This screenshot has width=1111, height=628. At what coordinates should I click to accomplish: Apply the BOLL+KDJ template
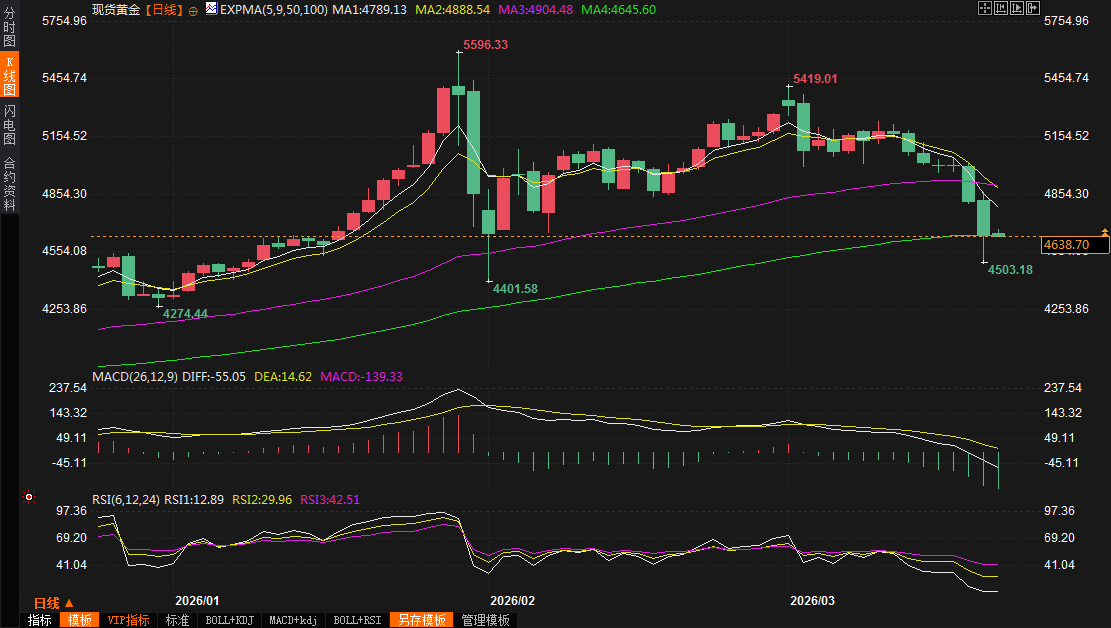(229, 620)
